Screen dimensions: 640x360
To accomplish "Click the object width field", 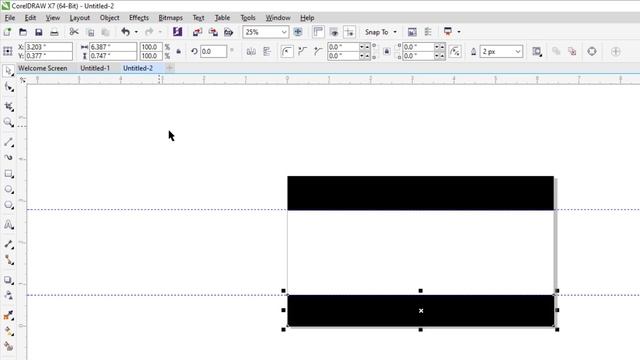I will pos(113,47).
